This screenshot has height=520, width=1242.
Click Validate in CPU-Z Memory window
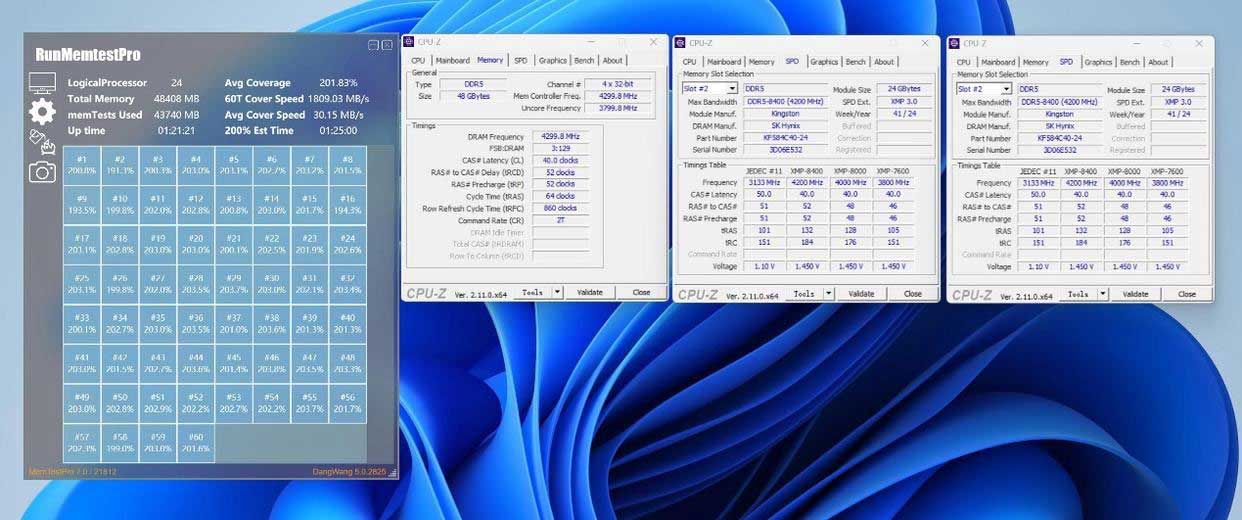click(x=590, y=292)
